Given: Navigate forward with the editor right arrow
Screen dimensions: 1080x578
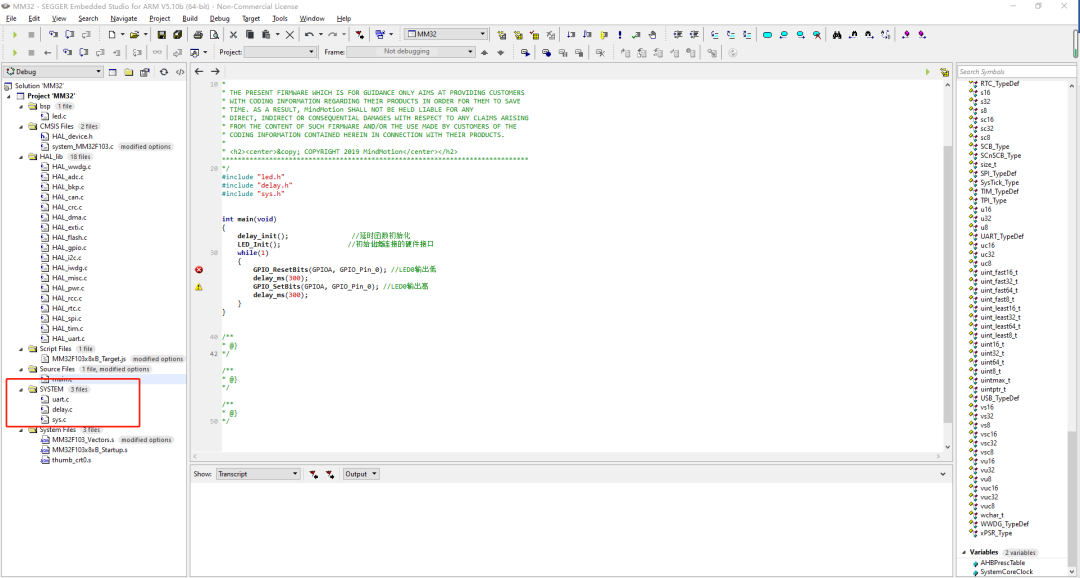Looking at the screenshot, I should click(x=215, y=72).
